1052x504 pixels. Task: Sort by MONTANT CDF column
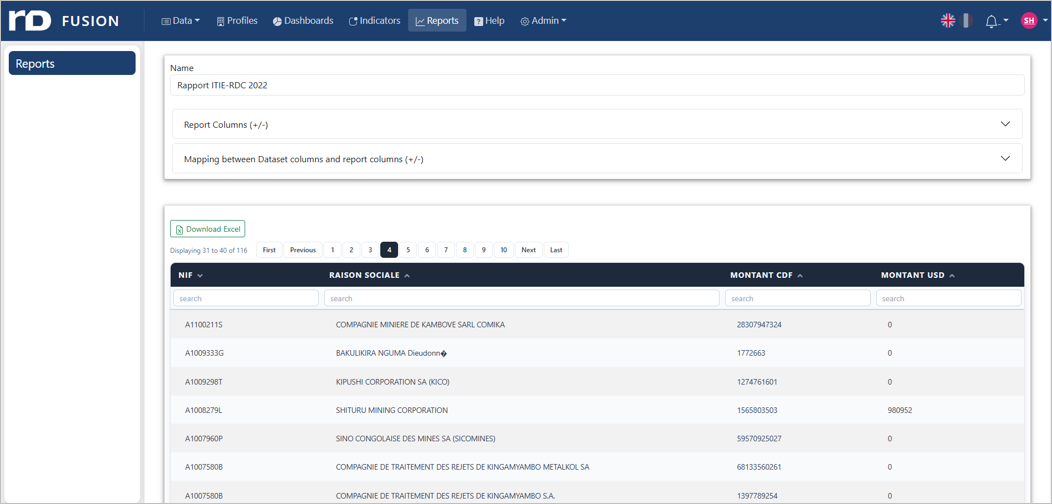point(767,275)
